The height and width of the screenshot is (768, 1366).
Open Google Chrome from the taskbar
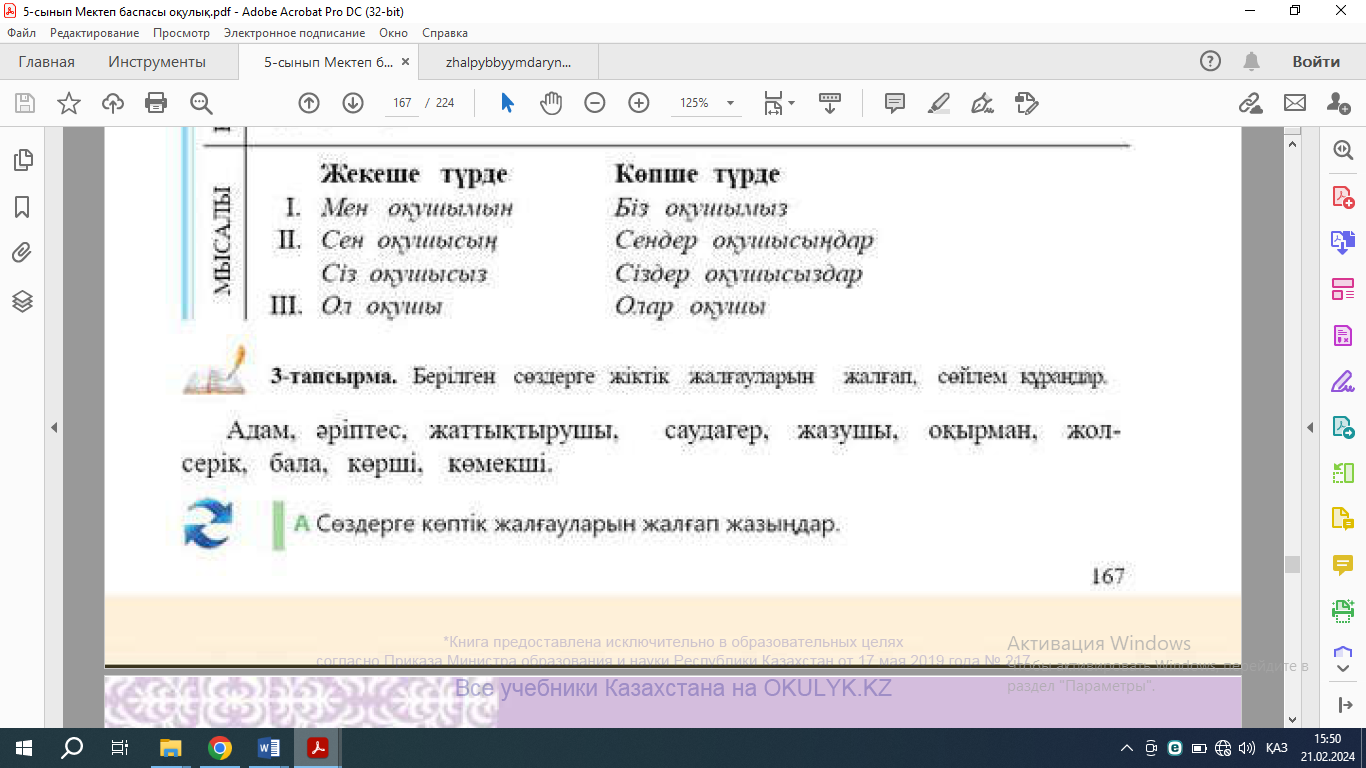[x=220, y=748]
